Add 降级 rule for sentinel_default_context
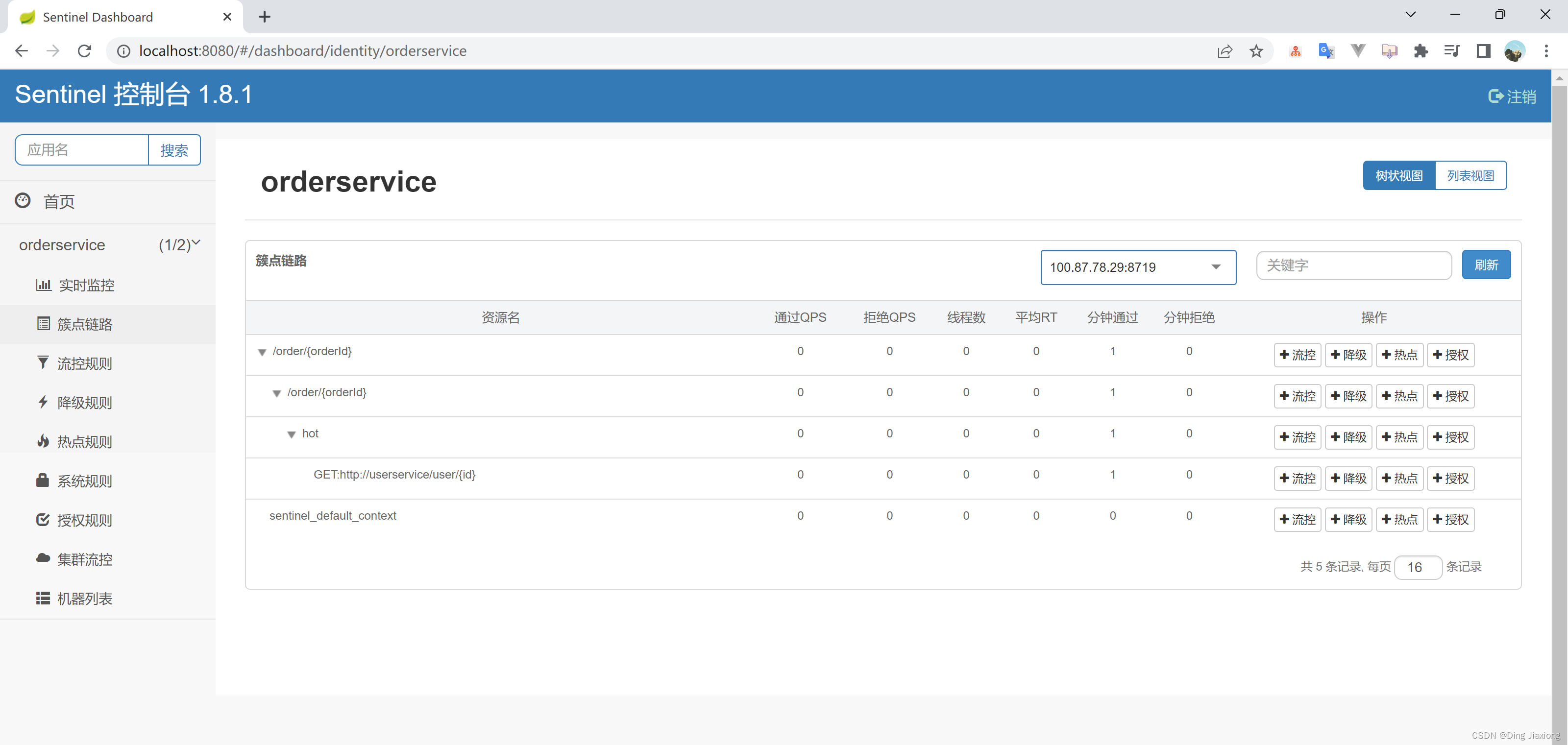This screenshot has width=1568, height=745. [1348, 519]
